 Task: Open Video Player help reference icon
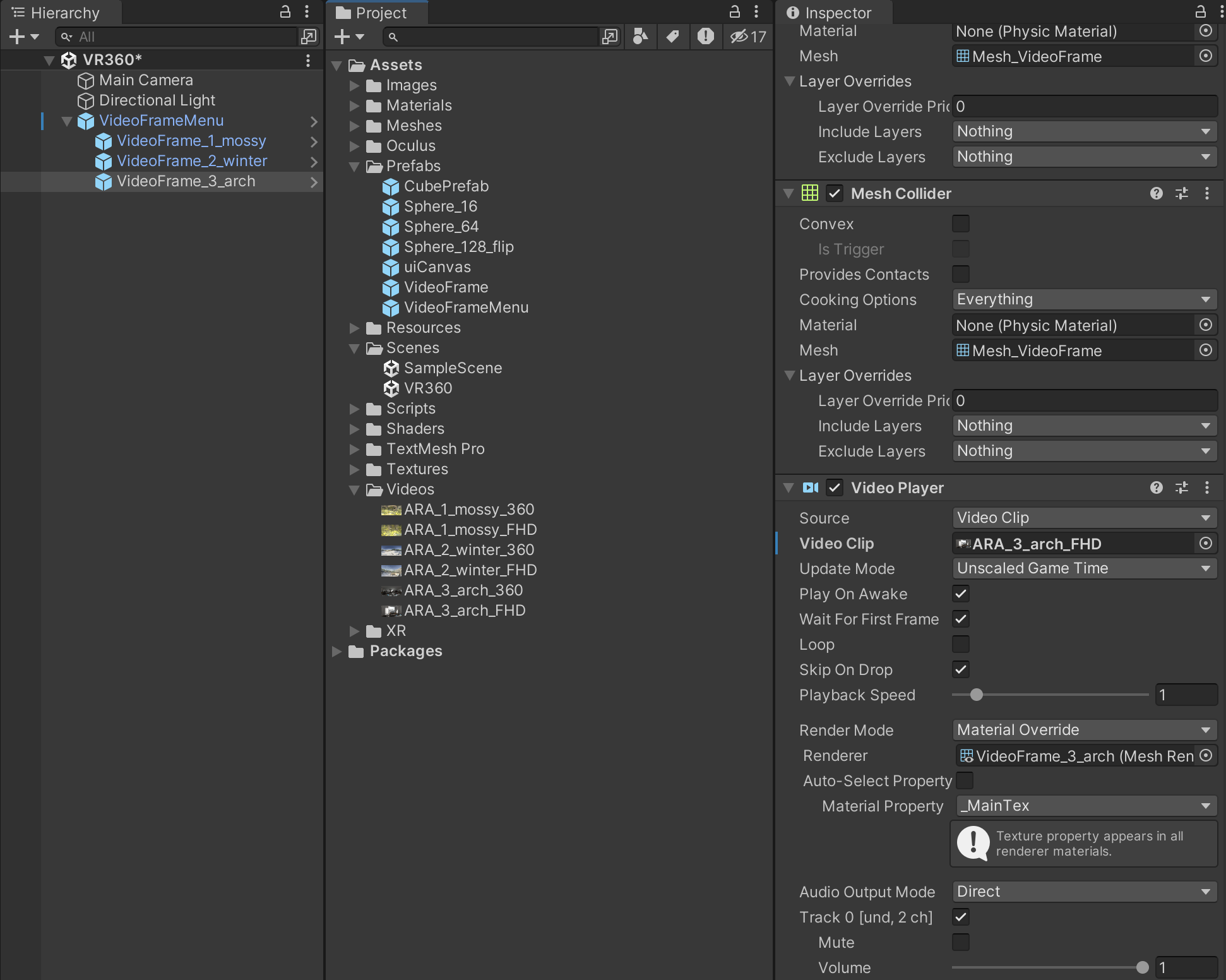point(1156,487)
